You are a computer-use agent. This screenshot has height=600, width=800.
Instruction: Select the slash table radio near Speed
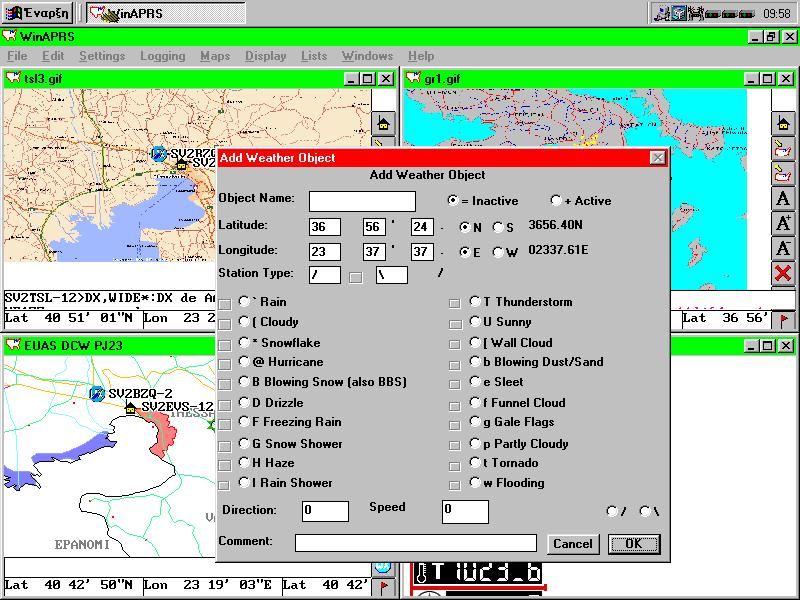[612, 511]
